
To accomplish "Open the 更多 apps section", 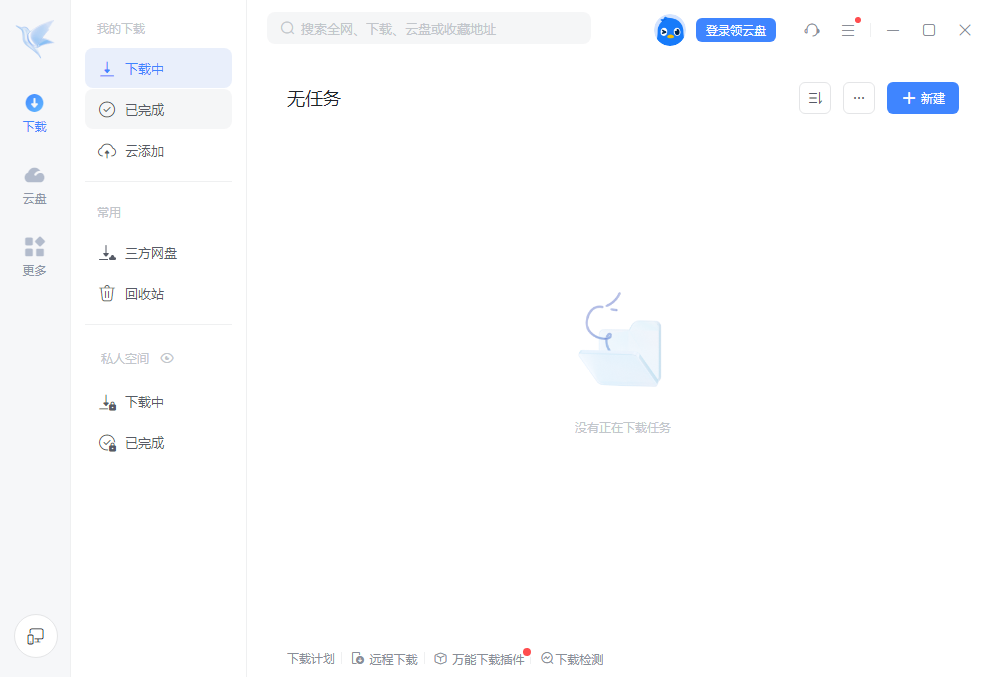I will (34, 256).
